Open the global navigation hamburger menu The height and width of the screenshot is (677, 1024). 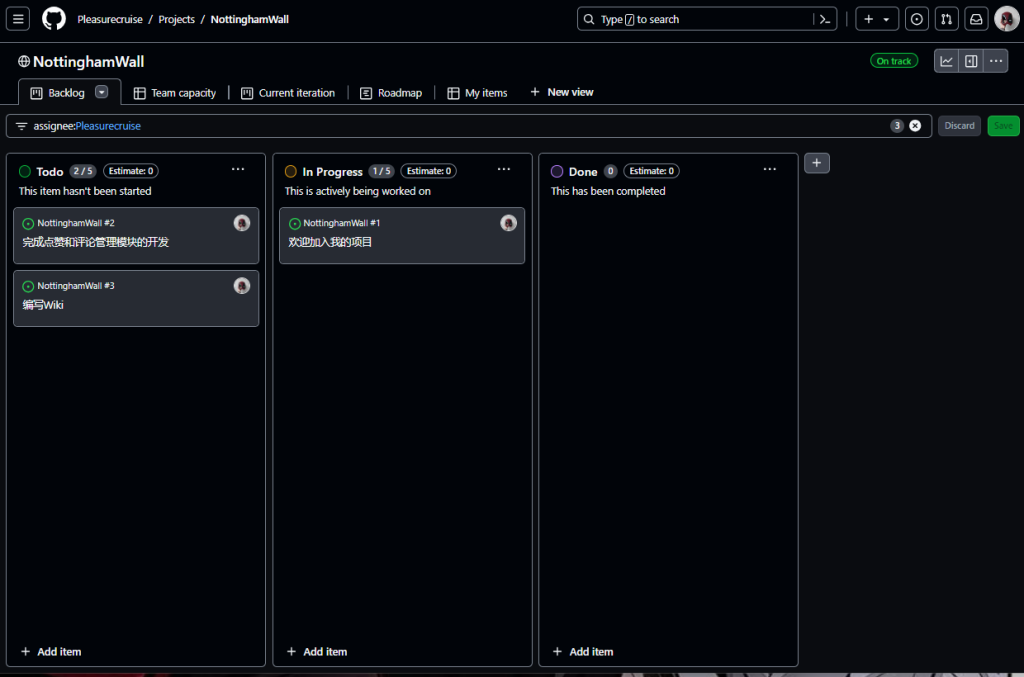[x=18, y=19]
